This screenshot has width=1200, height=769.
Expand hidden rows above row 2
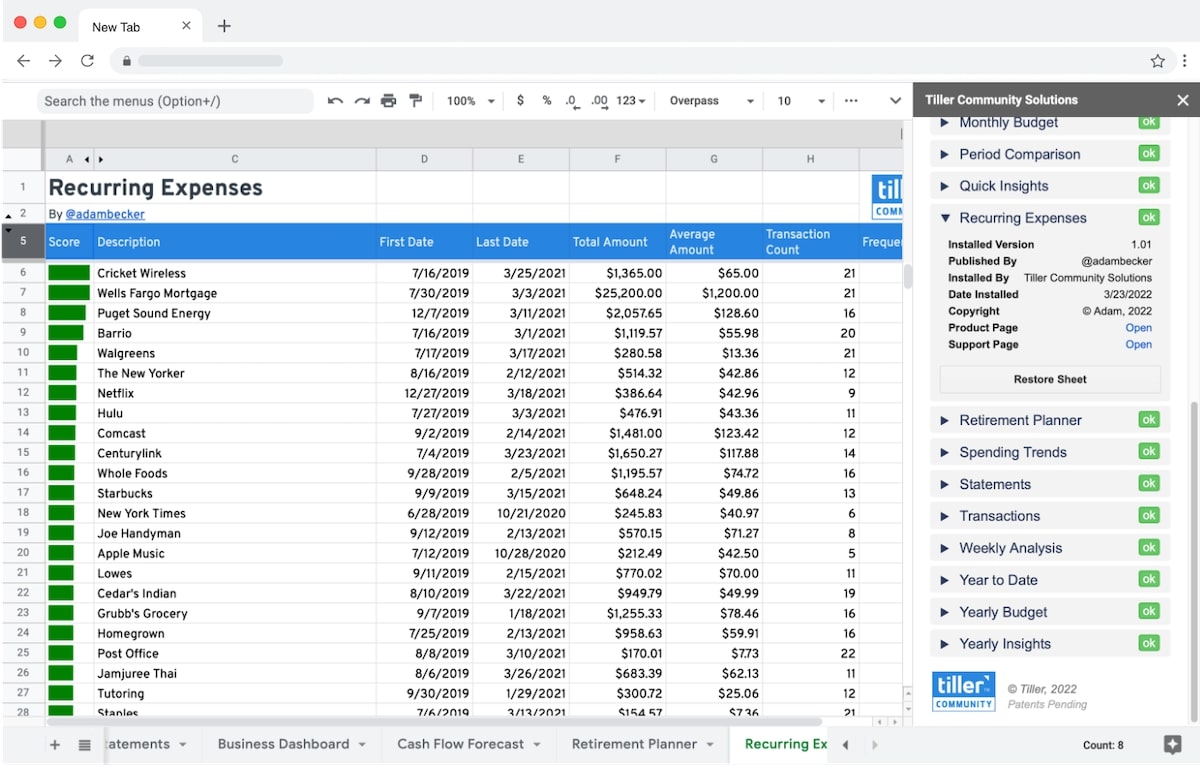point(9,215)
